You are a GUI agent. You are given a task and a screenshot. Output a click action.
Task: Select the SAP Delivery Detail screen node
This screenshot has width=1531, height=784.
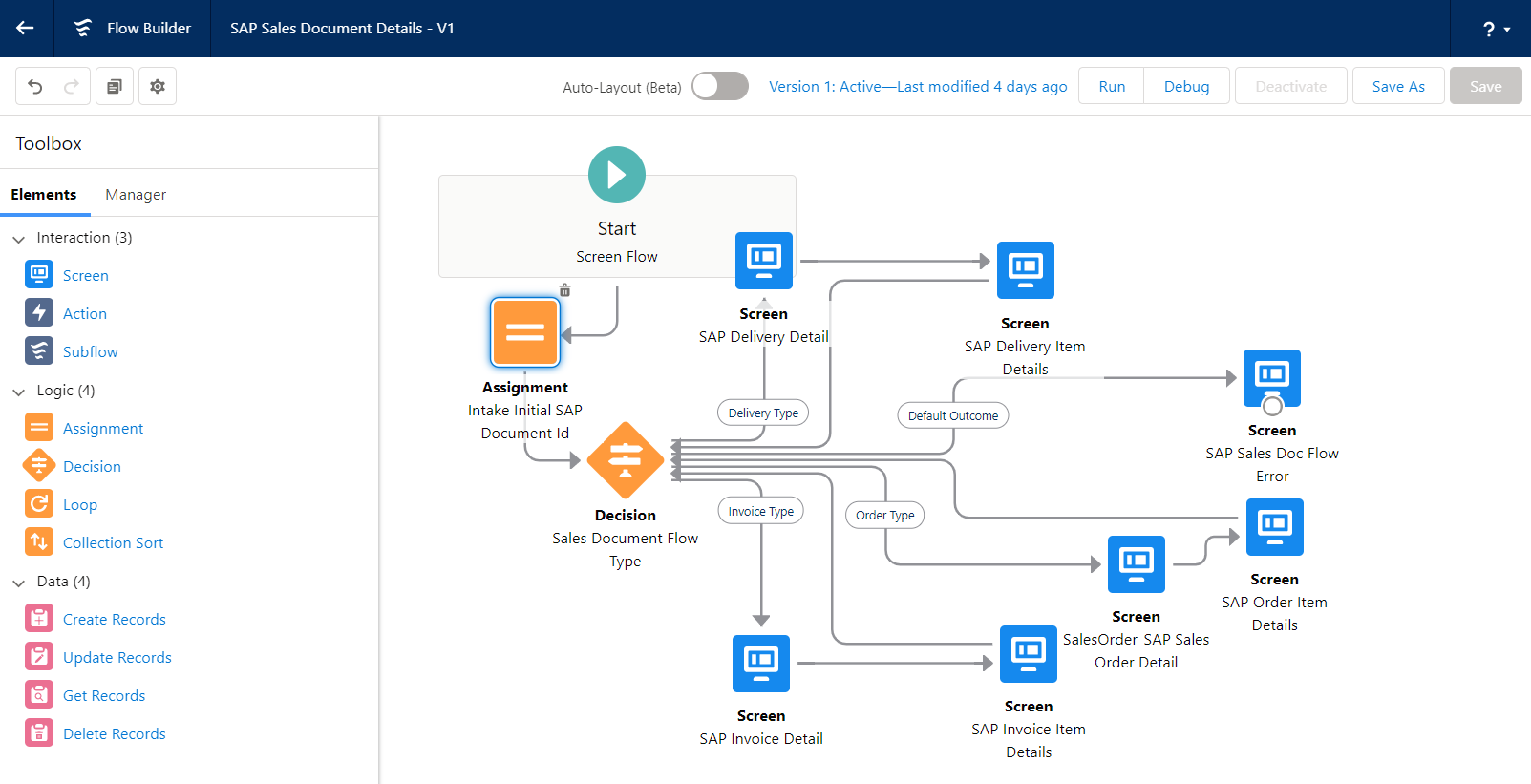[x=764, y=261]
